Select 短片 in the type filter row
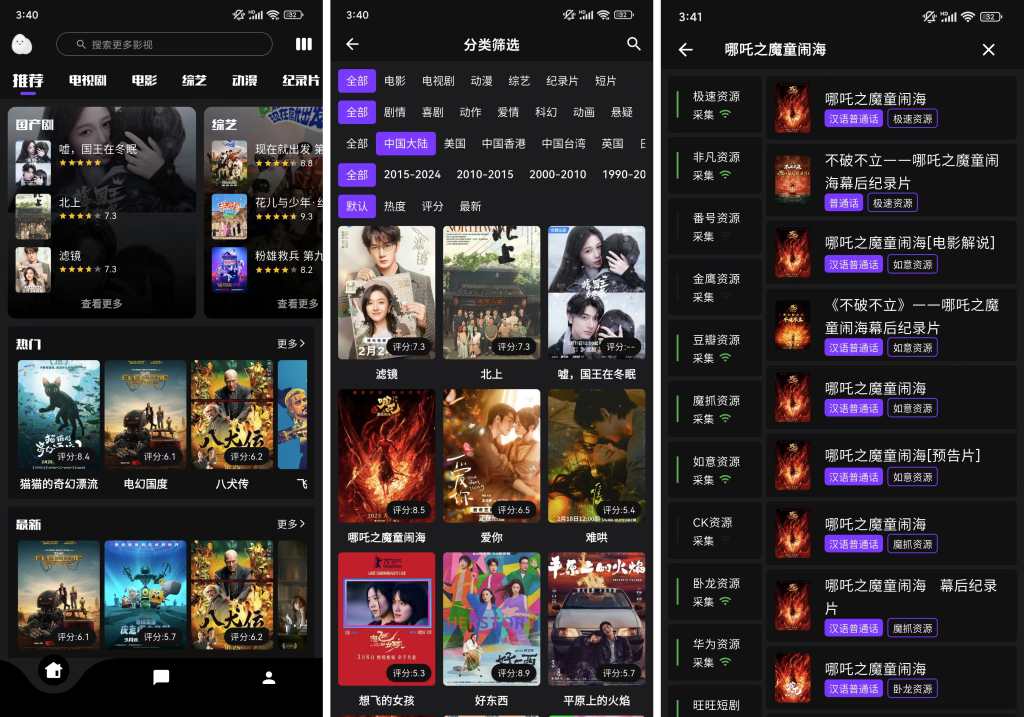The width and height of the screenshot is (1024, 717). (x=605, y=81)
